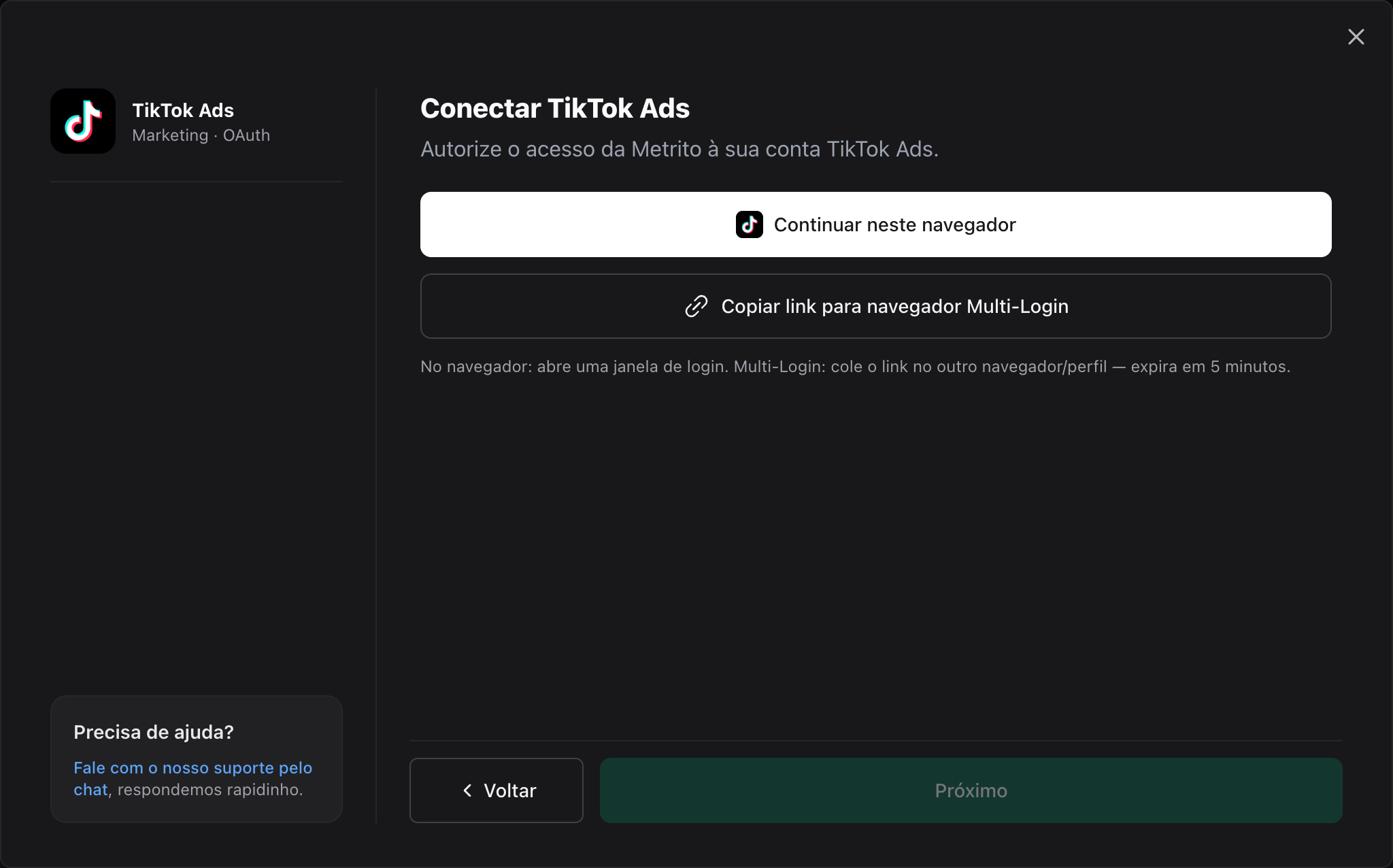Image resolution: width=1393 pixels, height=868 pixels.
Task: Click the 'Marketing · OAuth' subtitle
Action: click(x=201, y=135)
